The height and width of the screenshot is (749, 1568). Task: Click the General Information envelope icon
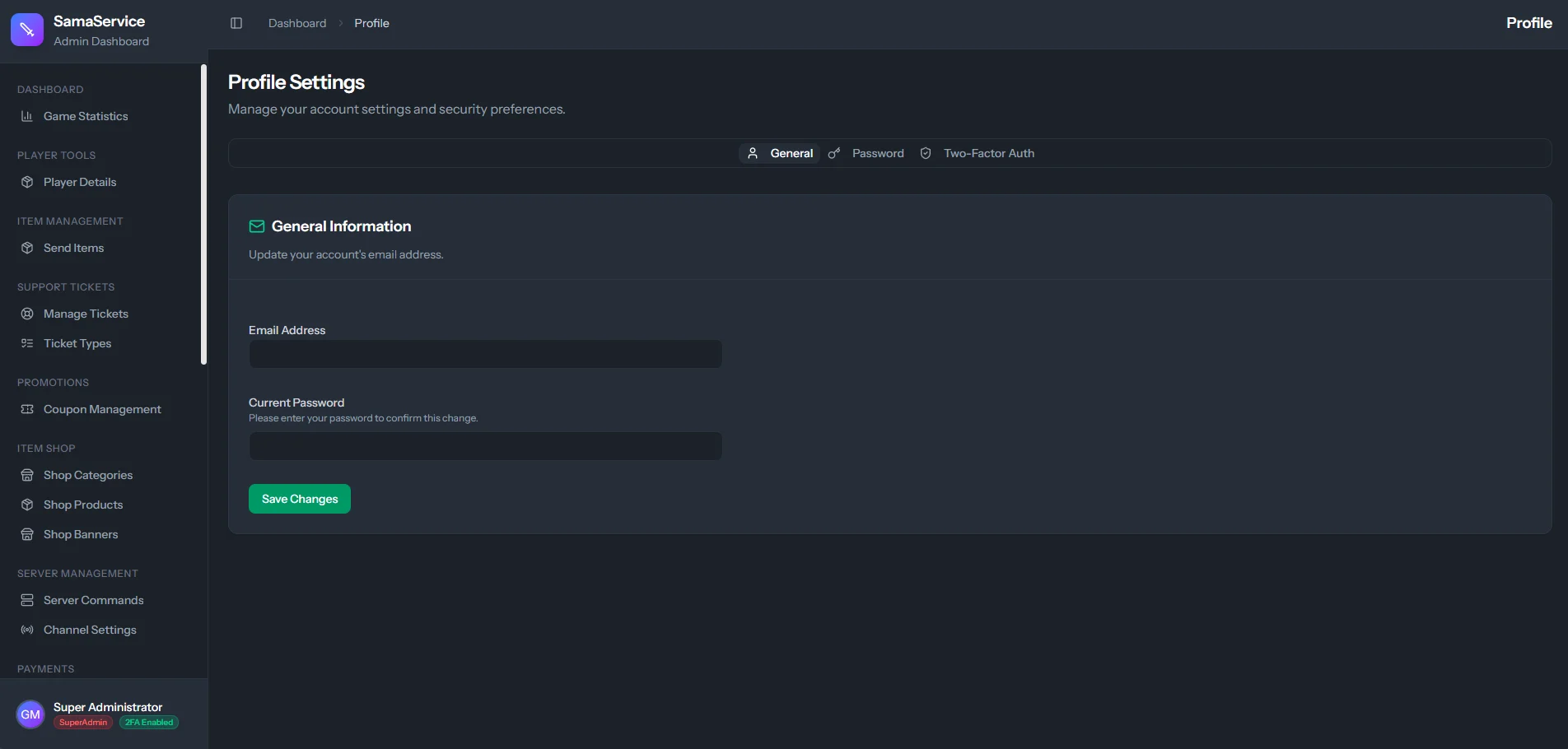257,226
